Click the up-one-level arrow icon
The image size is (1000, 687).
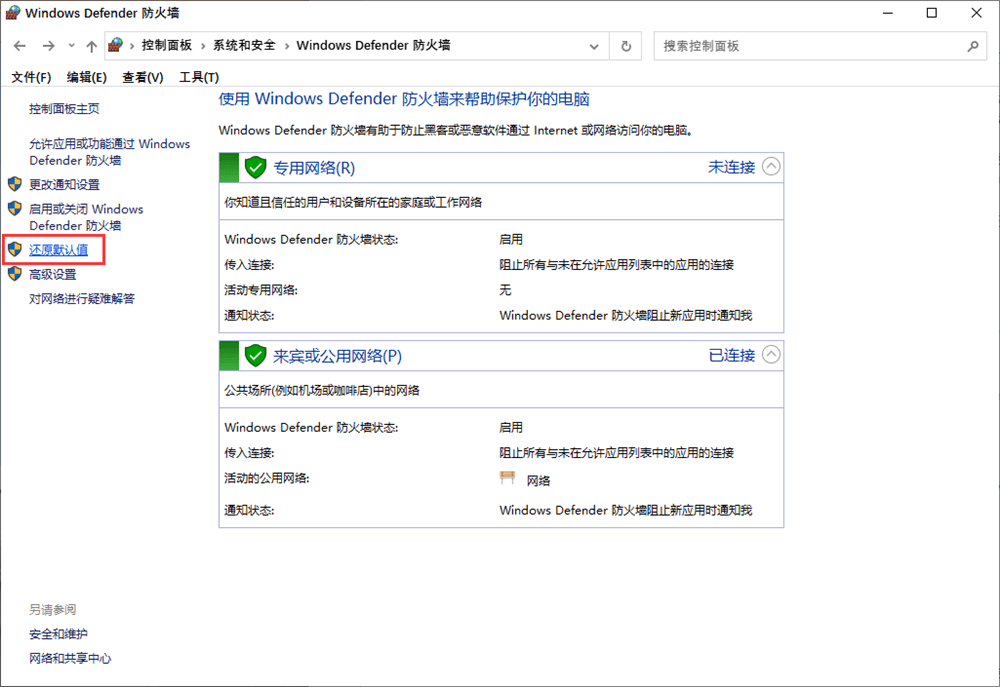91,45
